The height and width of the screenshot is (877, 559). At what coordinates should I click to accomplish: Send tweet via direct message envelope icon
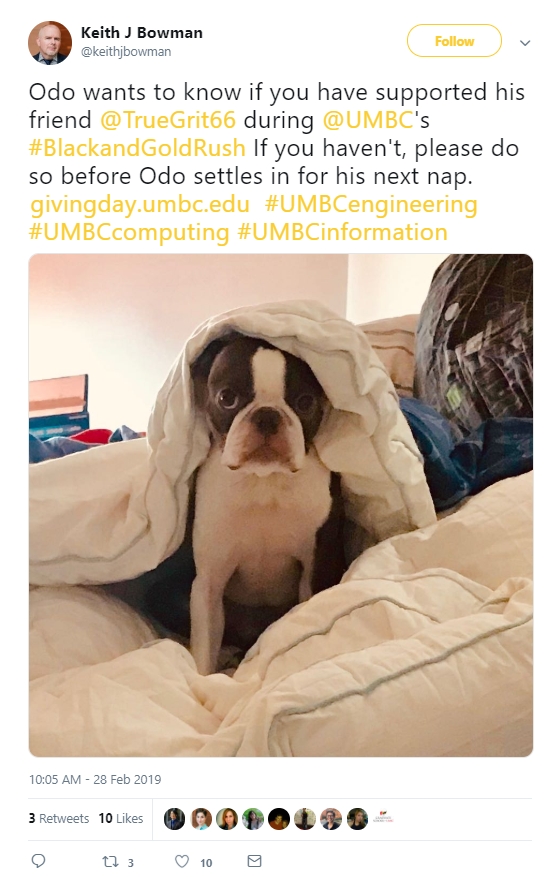point(255,861)
